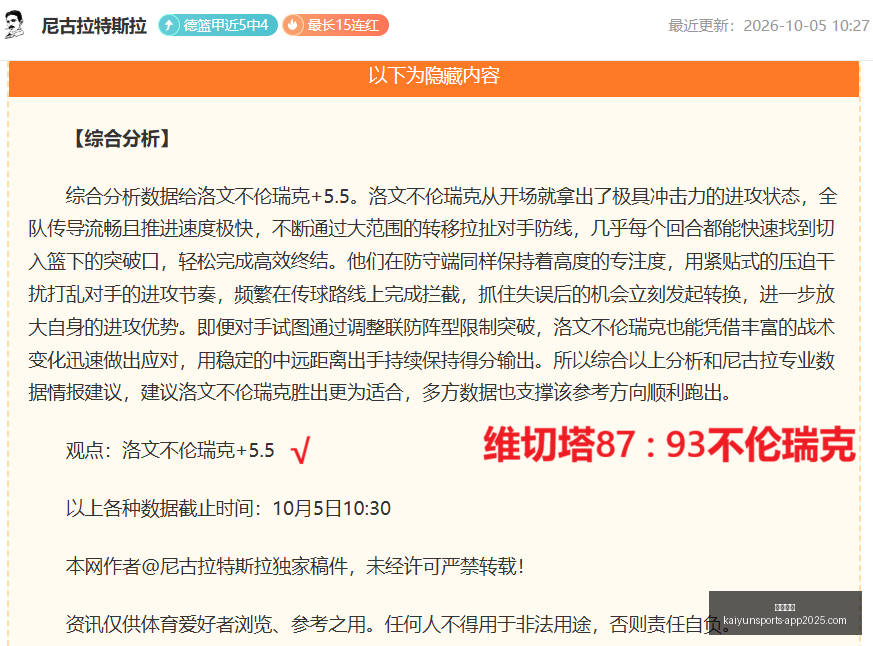Open the 尼古拉特斯拉 author name link
This screenshot has width=873, height=646.
click(x=94, y=26)
